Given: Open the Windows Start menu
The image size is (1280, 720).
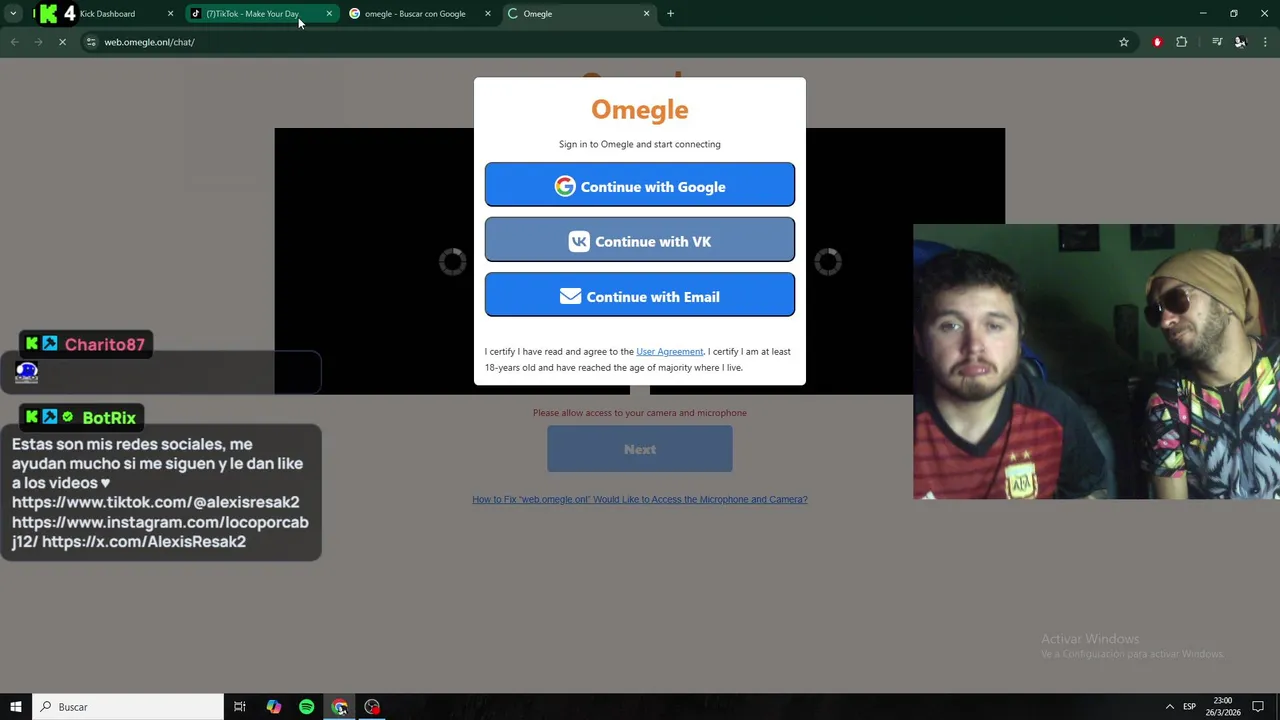Looking at the screenshot, I should tap(15, 707).
